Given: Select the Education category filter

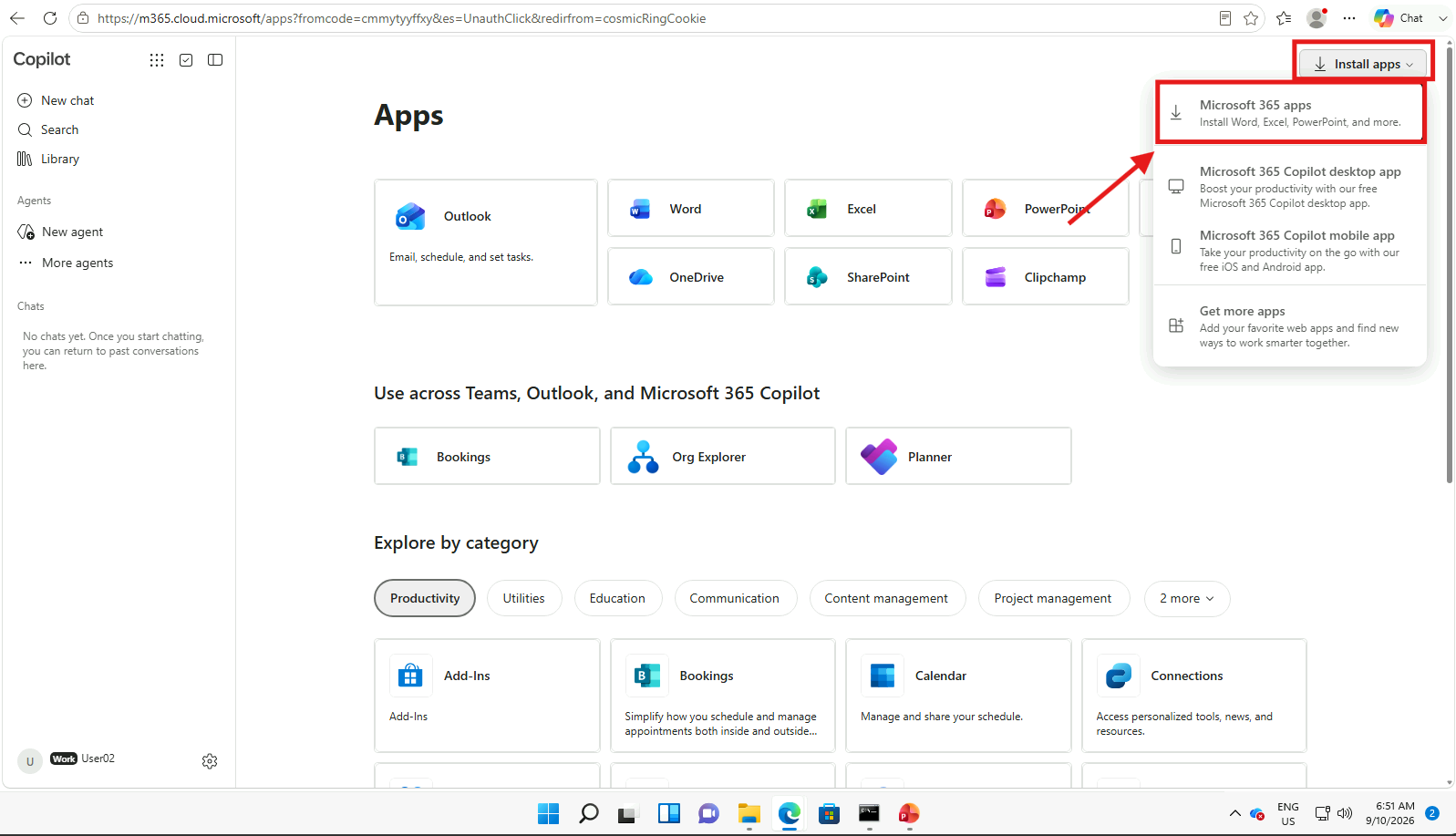Looking at the screenshot, I should (x=617, y=598).
